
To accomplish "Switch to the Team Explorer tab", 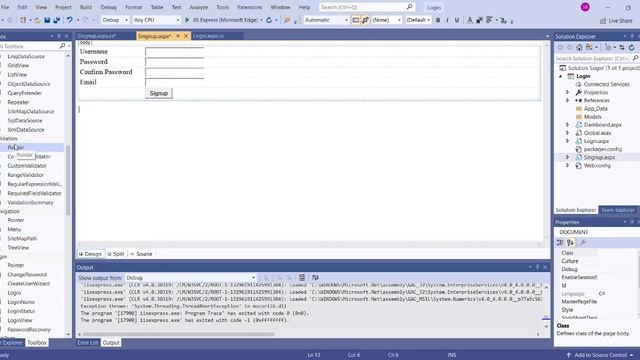I will 618,210.
